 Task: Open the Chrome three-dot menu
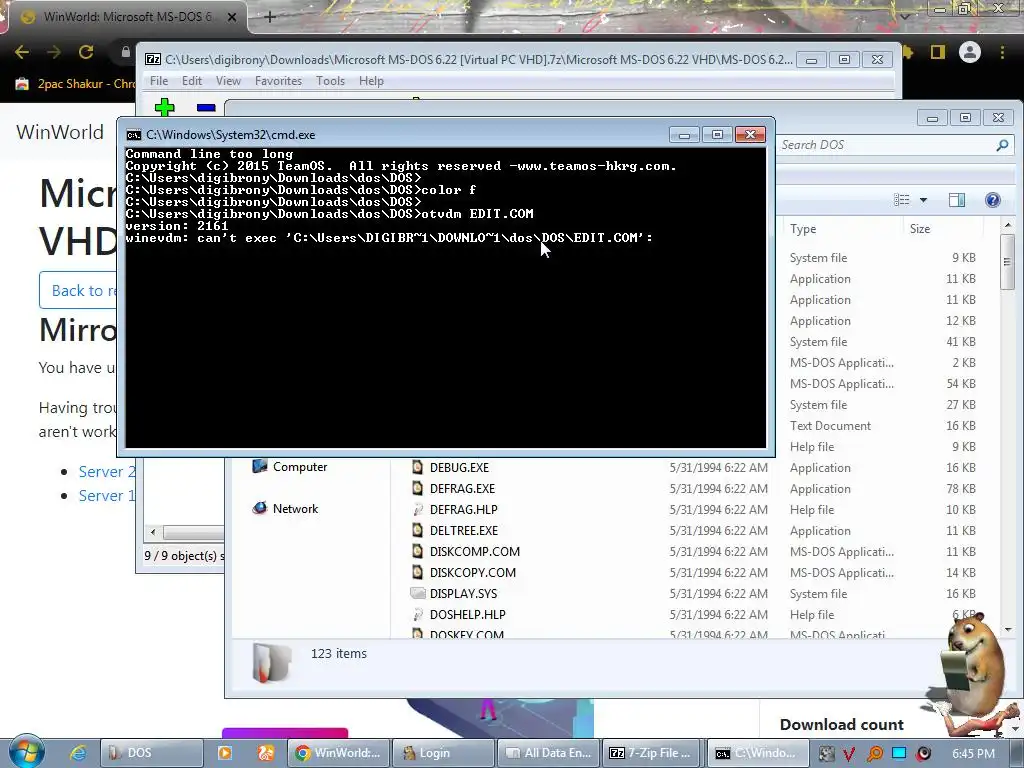click(1002, 52)
